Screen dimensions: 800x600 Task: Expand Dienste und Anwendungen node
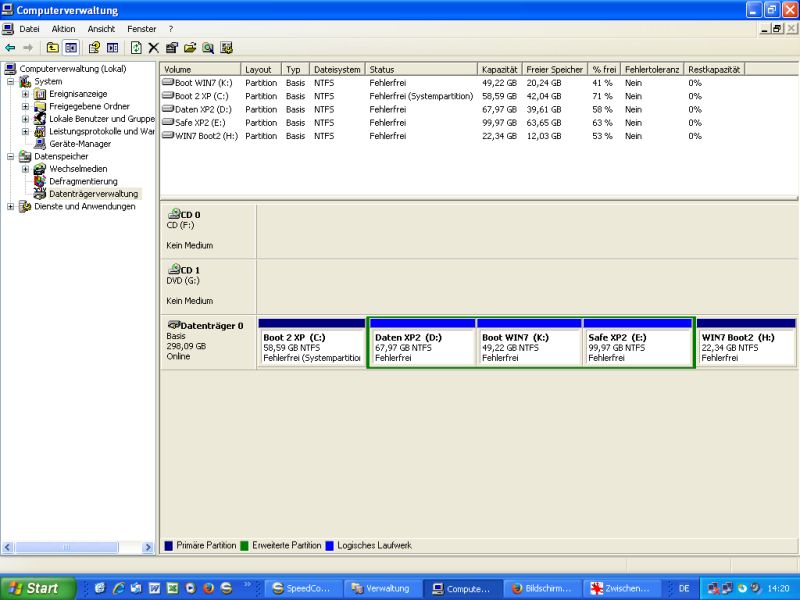click(10, 207)
